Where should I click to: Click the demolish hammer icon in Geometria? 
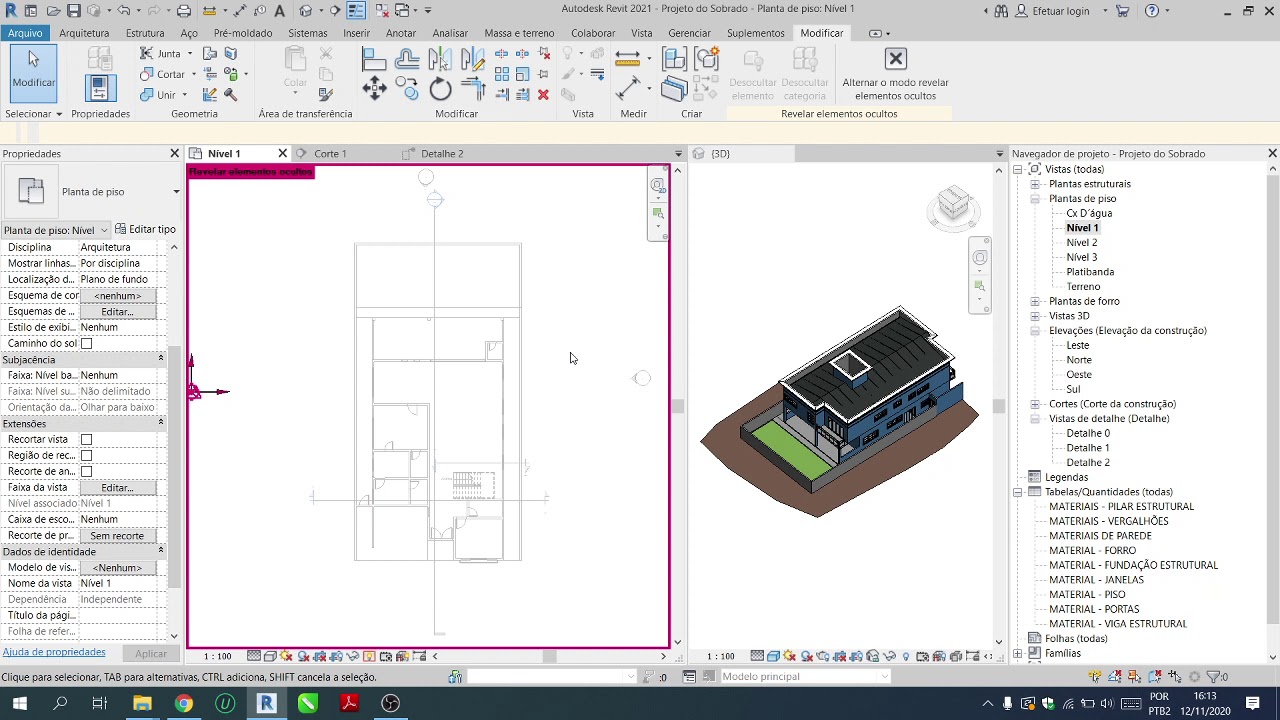(231, 95)
